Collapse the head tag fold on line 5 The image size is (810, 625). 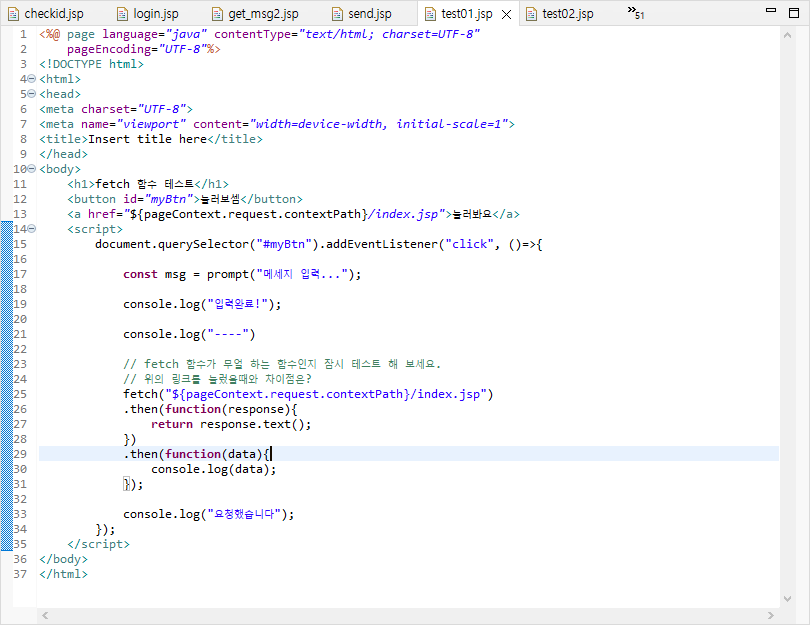[x=32, y=94]
